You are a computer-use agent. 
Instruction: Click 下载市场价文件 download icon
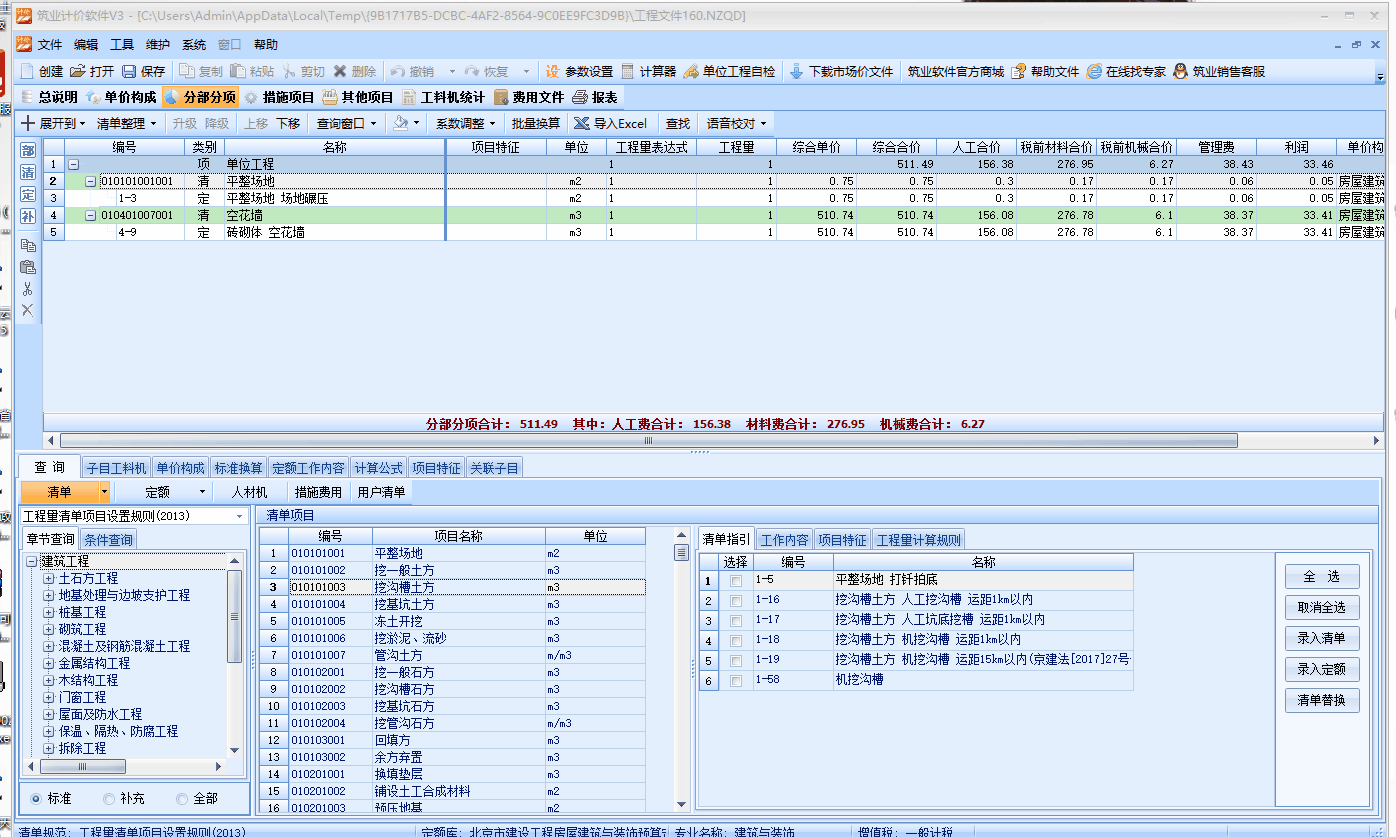click(x=797, y=72)
